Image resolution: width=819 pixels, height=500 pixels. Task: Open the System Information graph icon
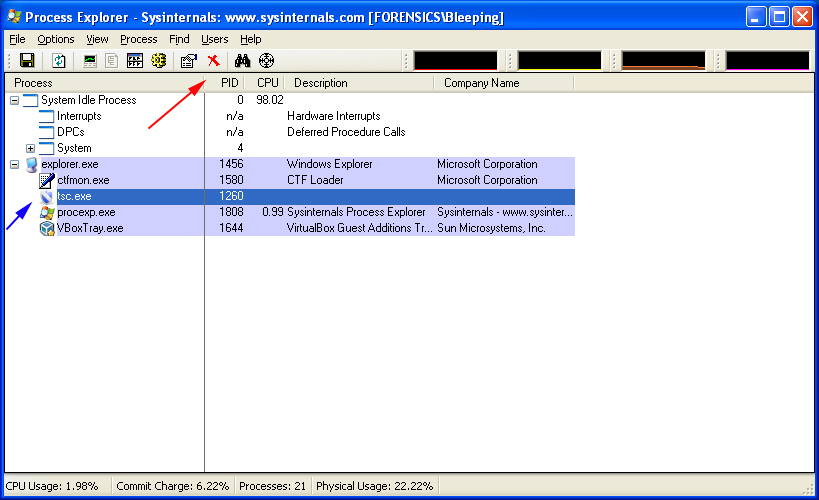click(x=90, y=61)
